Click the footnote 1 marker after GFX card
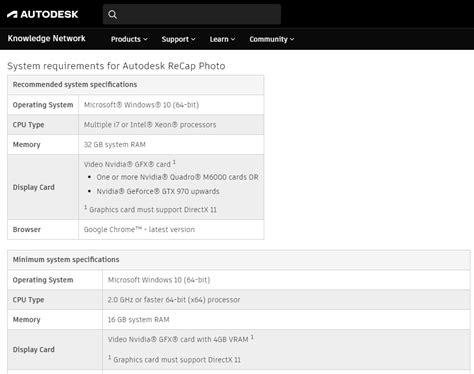The height and width of the screenshot is (374, 474). point(174,162)
